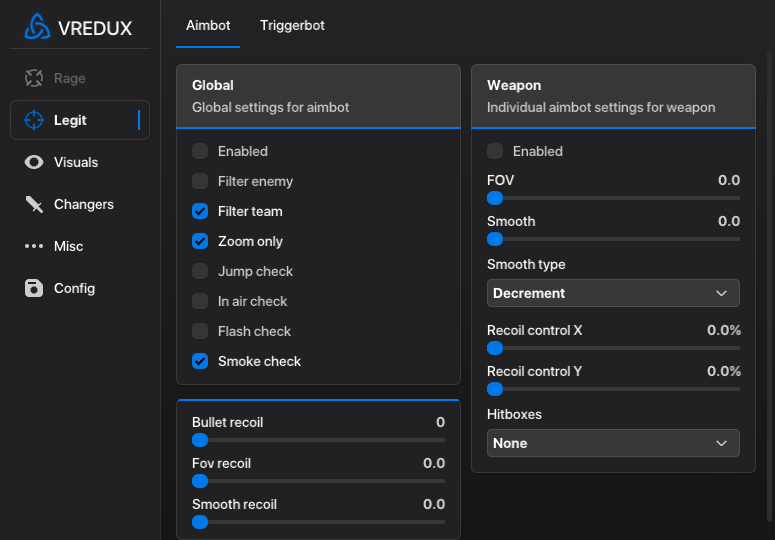Click the Global panel header title
The height and width of the screenshot is (540, 775).
(213, 85)
